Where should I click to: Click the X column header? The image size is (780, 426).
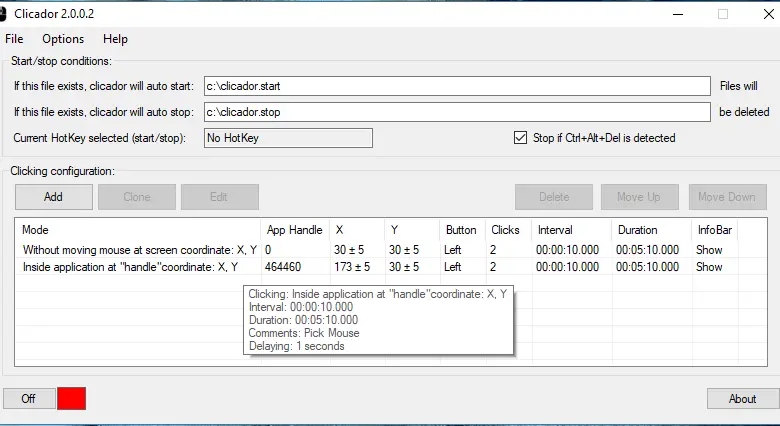click(357, 230)
